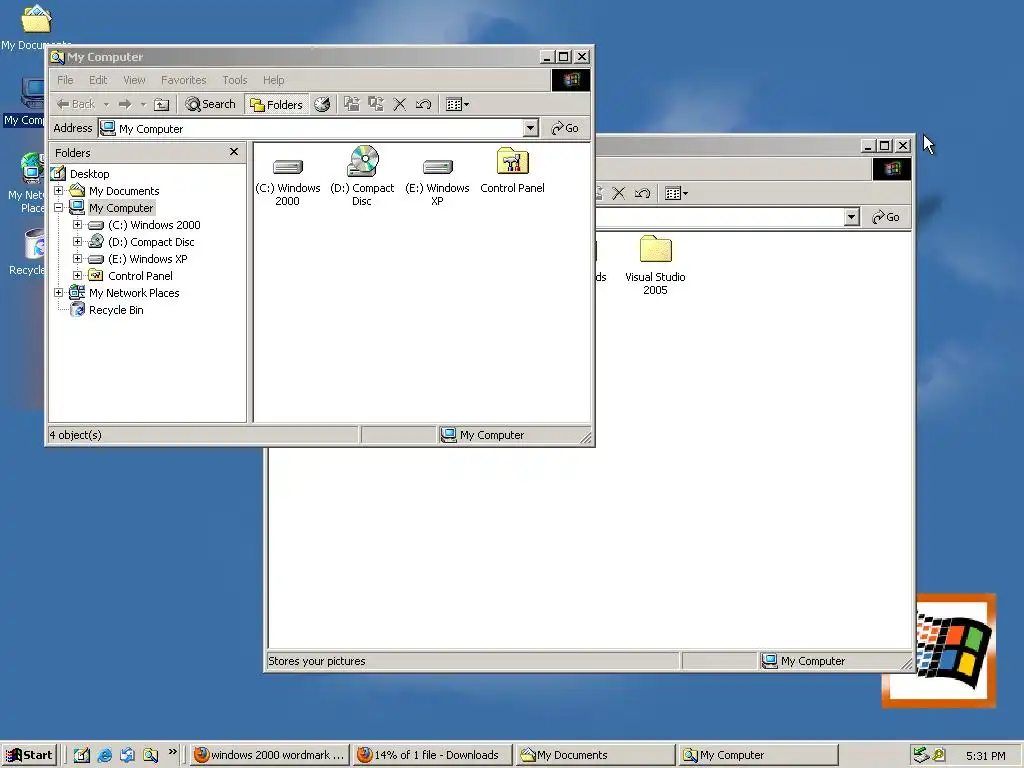Launch Outlook Express from Quick Launch
Image resolution: width=1024 pixels, height=768 pixels.
tap(127, 755)
